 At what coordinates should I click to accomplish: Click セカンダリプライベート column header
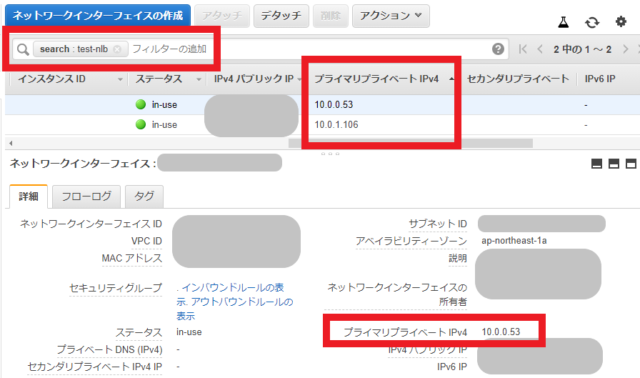coord(518,79)
